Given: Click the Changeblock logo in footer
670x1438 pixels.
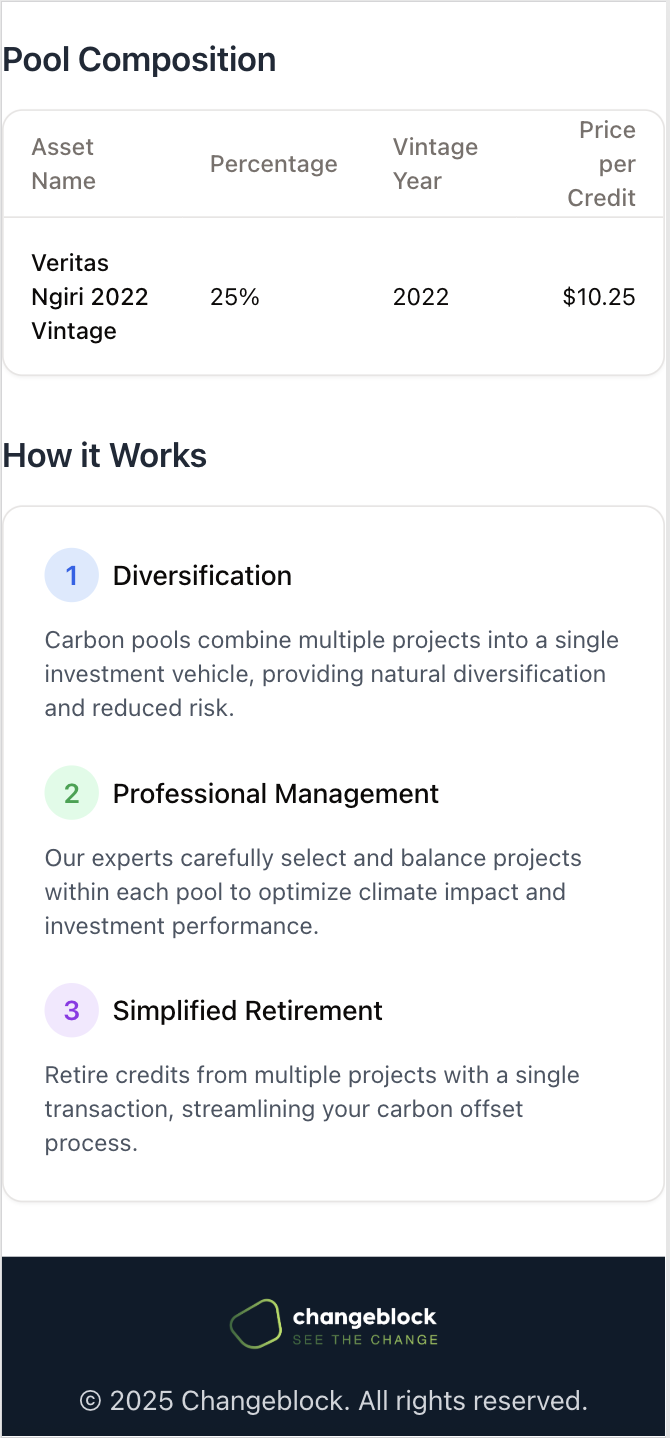Looking at the screenshot, I should tap(334, 1324).
